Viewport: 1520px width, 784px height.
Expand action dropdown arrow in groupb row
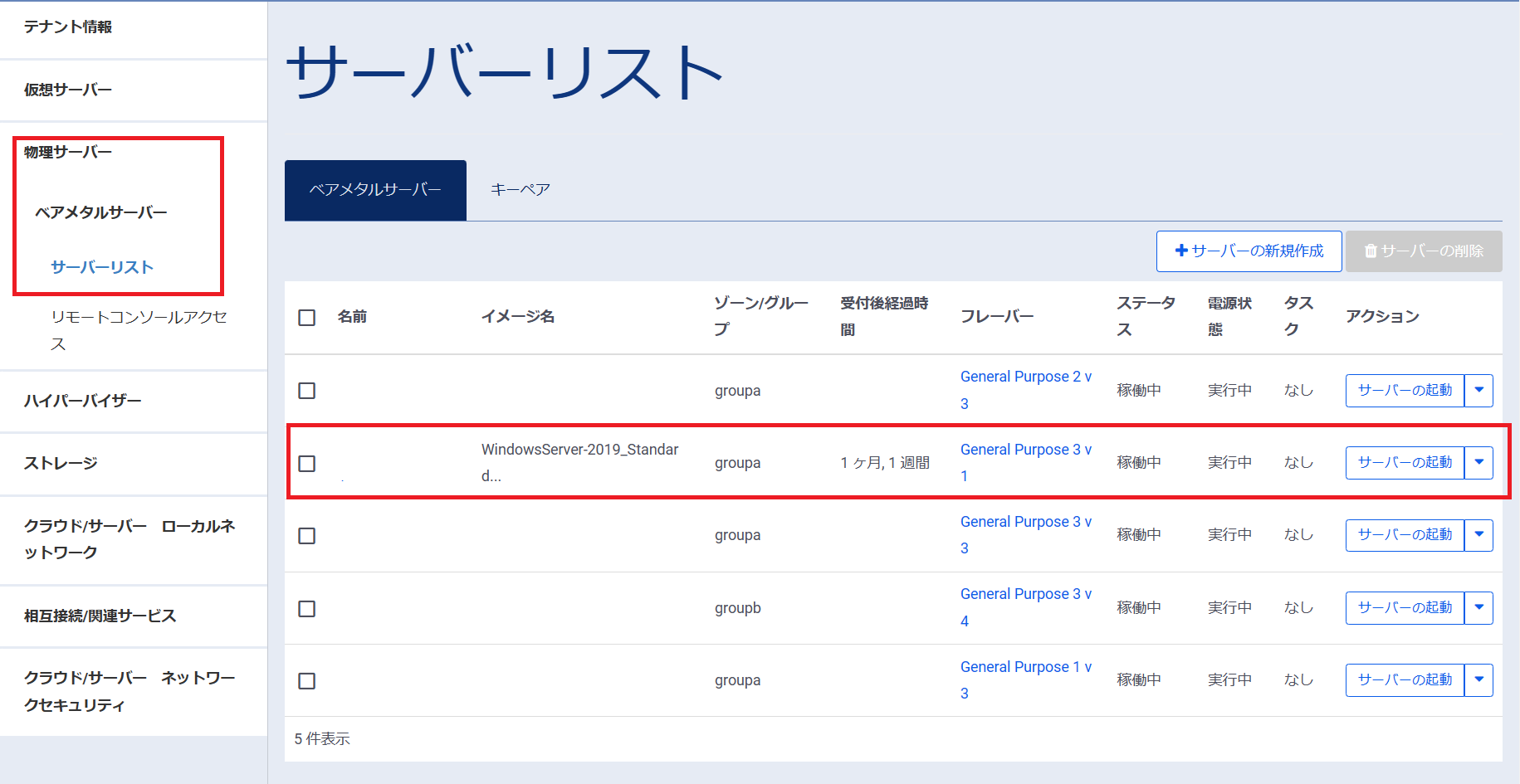click(x=1478, y=608)
